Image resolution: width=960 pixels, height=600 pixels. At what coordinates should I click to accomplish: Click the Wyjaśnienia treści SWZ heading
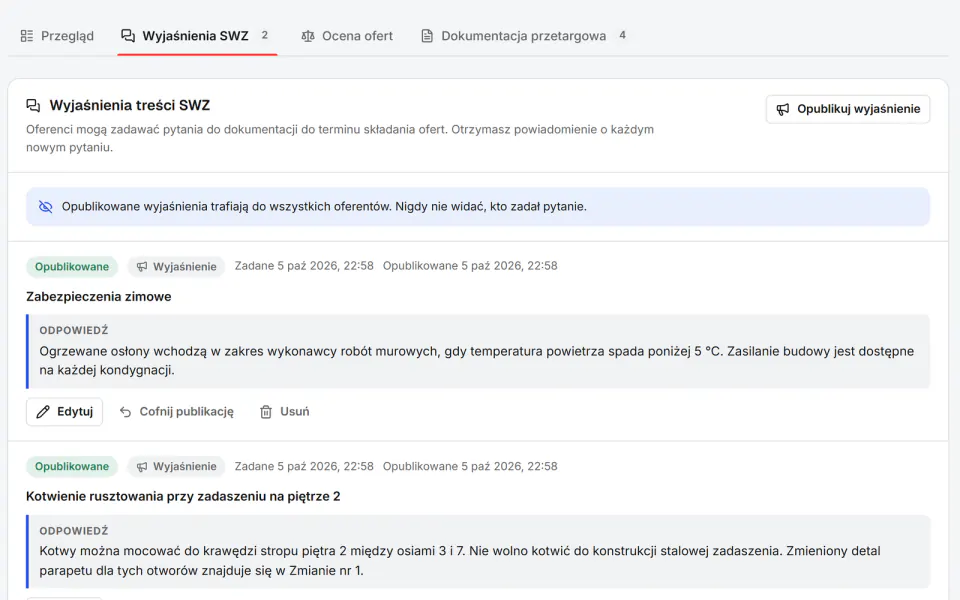130,105
